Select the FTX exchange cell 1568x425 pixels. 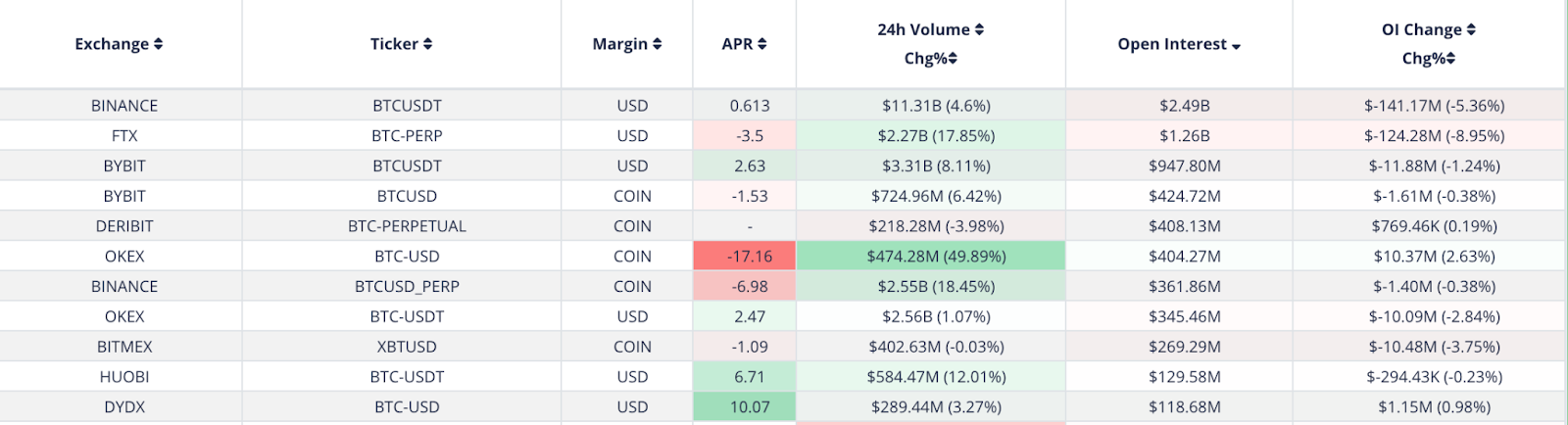click(x=124, y=136)
